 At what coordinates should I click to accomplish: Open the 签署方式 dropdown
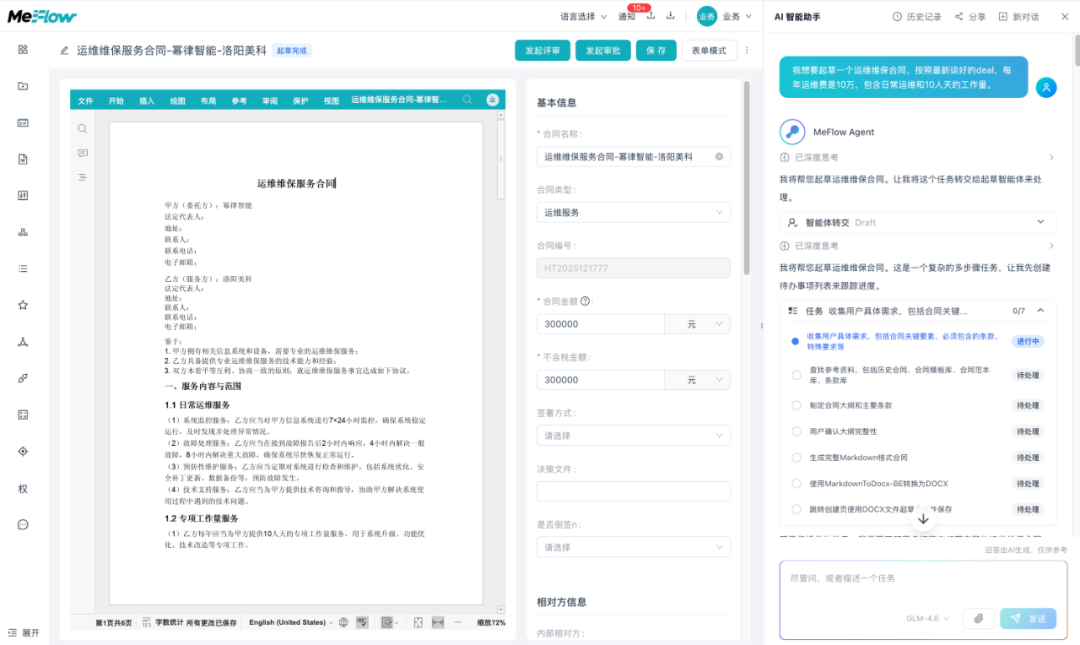[x=633, y=436]
